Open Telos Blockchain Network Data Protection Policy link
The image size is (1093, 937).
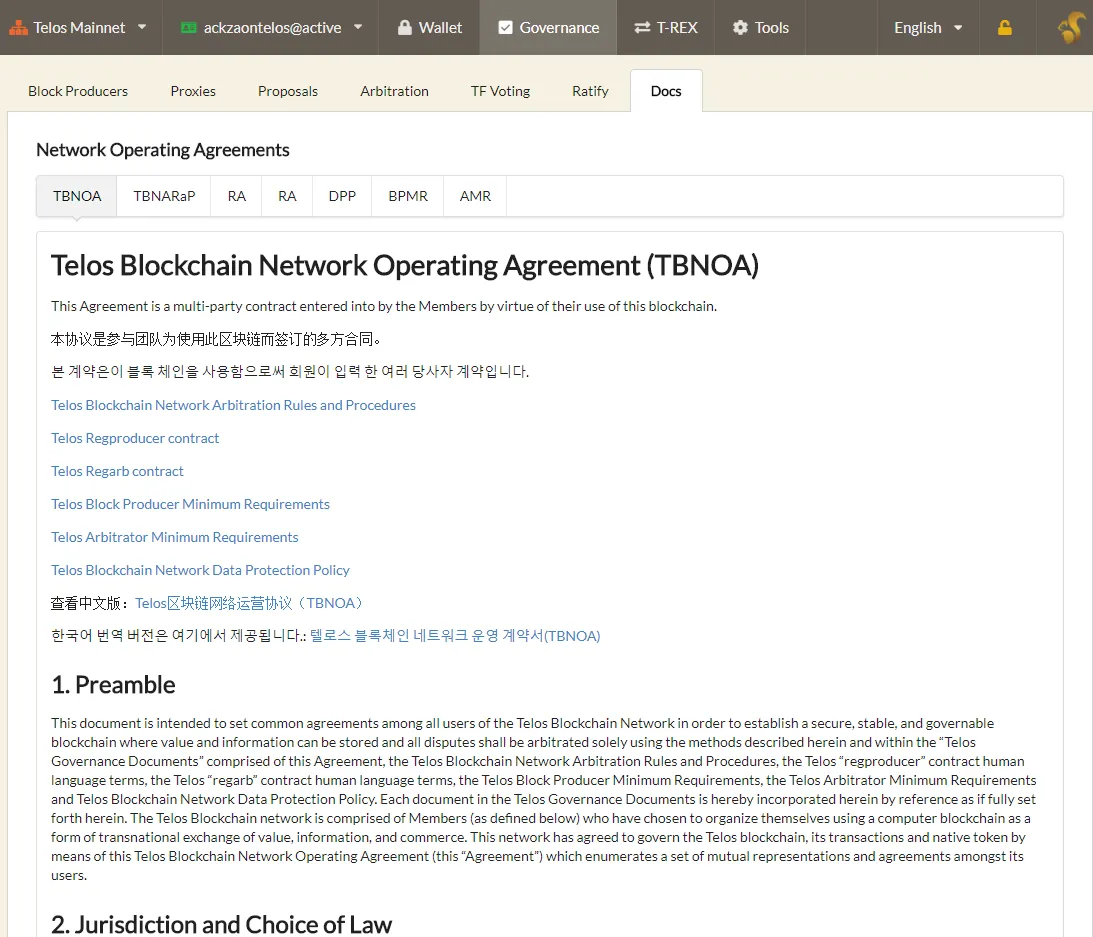(200, 570)
